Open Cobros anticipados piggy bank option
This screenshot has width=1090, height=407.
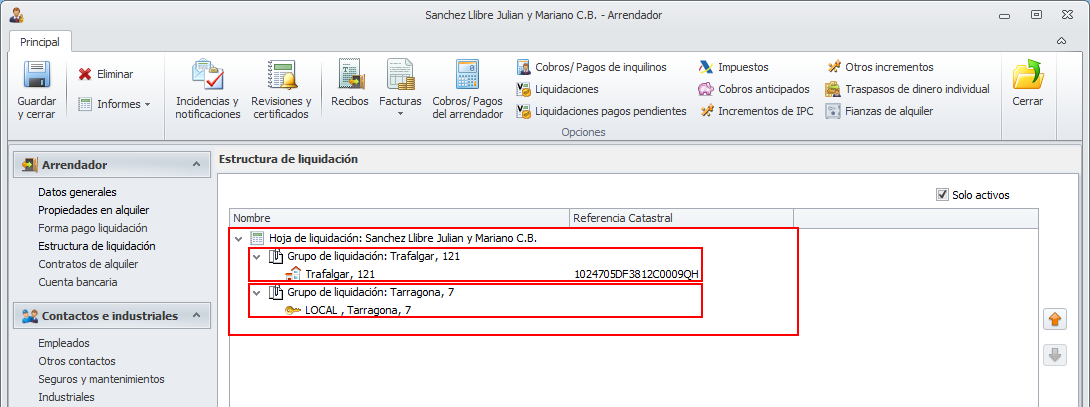coord(754,89)
